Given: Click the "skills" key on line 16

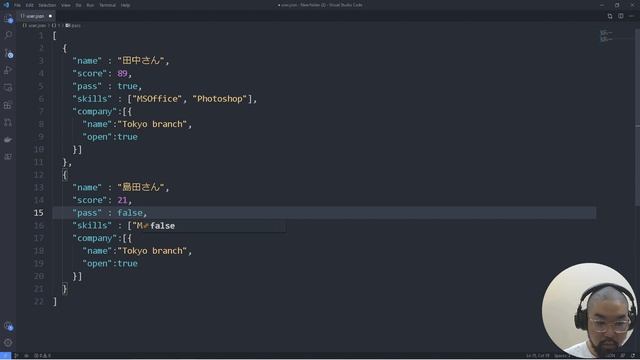Looking at the screenshot, I should 92,225.
